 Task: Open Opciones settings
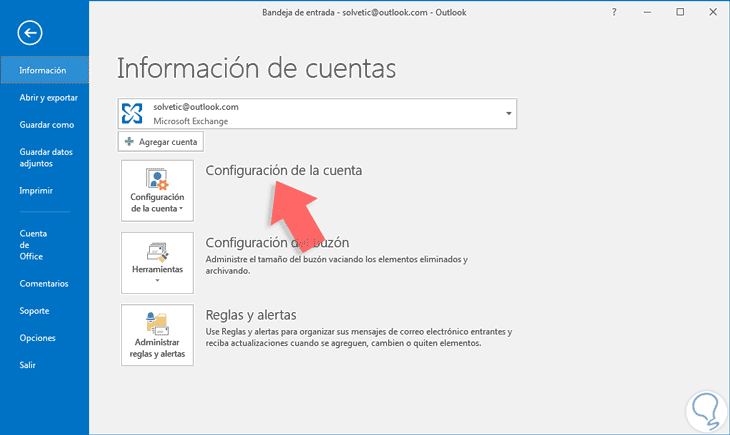pos(37,338)
